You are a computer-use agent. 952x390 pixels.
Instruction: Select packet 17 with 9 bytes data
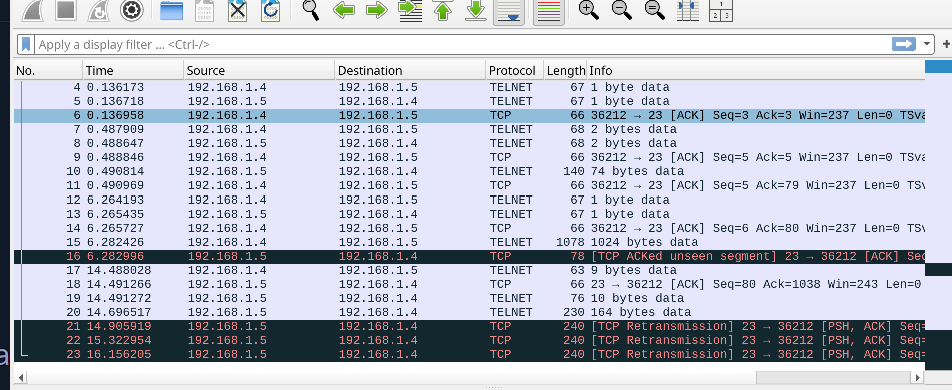[469, 270]
